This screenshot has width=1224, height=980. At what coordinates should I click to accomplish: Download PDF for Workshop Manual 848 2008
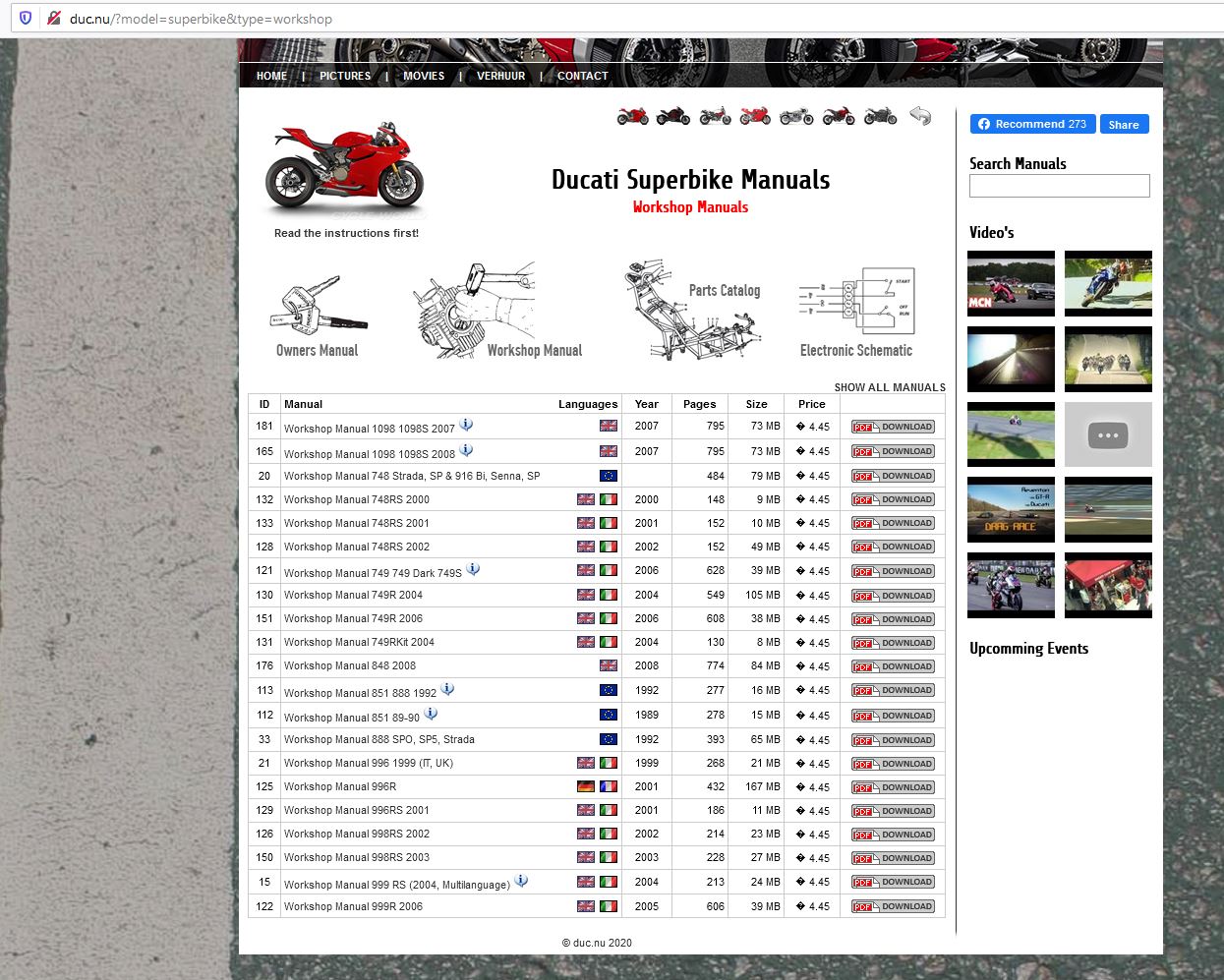pos(893,666)
